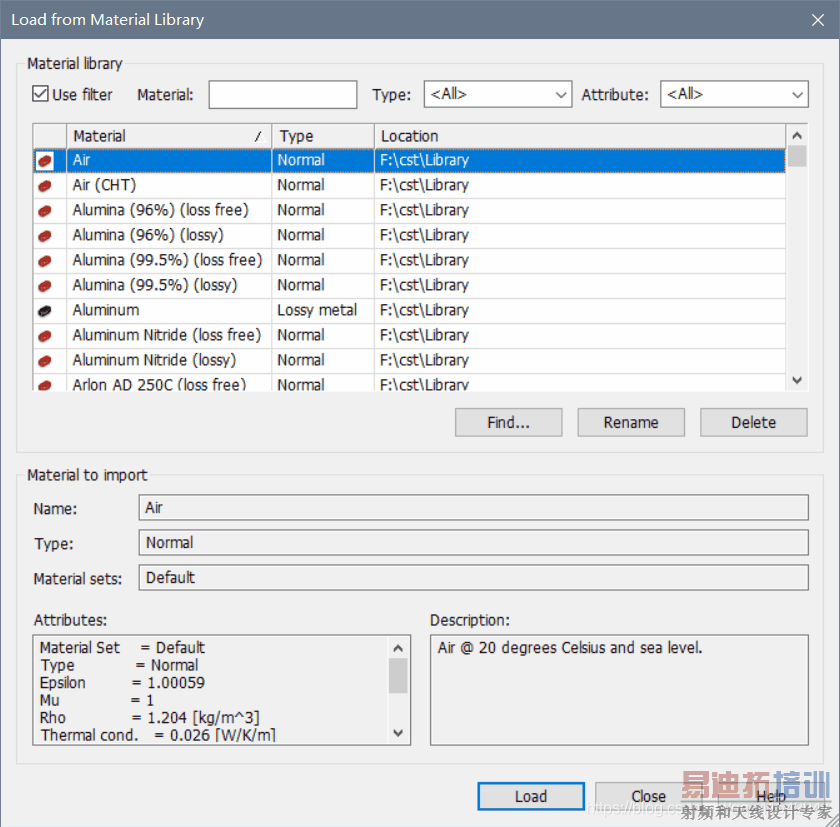The width and height of the screenshot is (840, 827).
Task: Sort by the Material column header
Action: click(169, 136)
